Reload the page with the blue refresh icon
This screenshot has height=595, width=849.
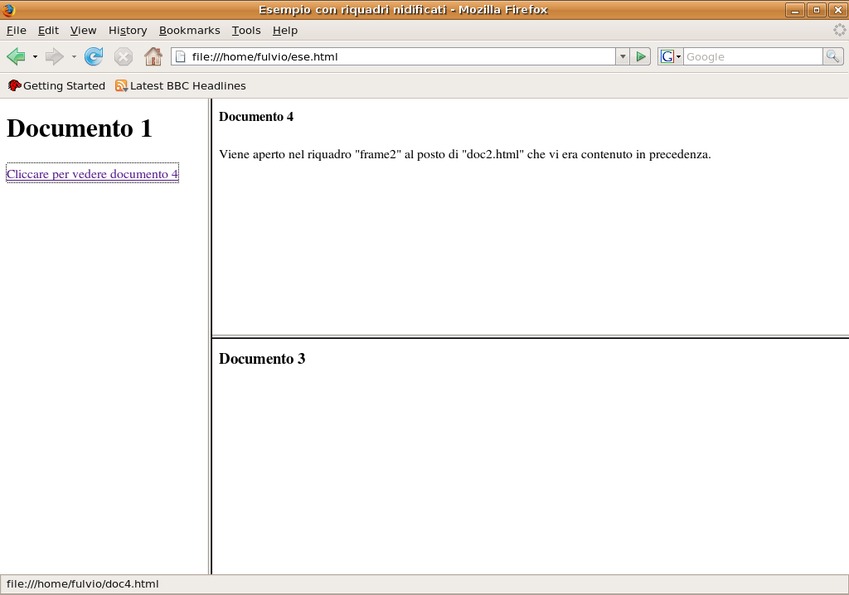point(94,56)
